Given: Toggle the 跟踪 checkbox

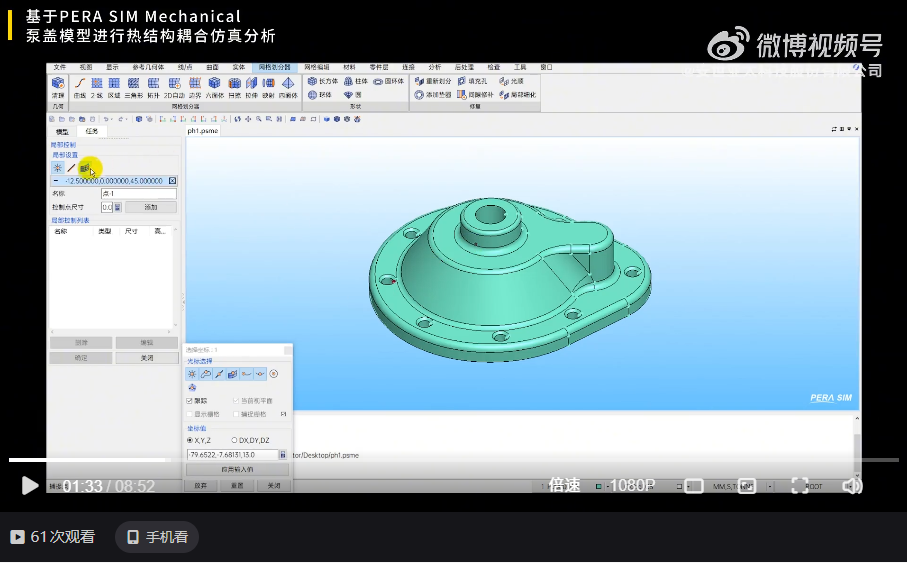Looking at the screenshot, I should [x=189, y=400].
